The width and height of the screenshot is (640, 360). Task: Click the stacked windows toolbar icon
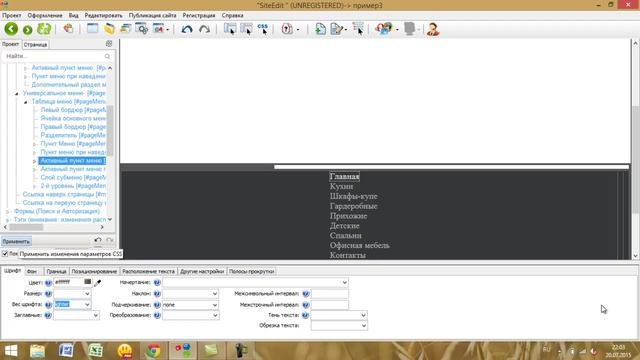coord(125,29)
